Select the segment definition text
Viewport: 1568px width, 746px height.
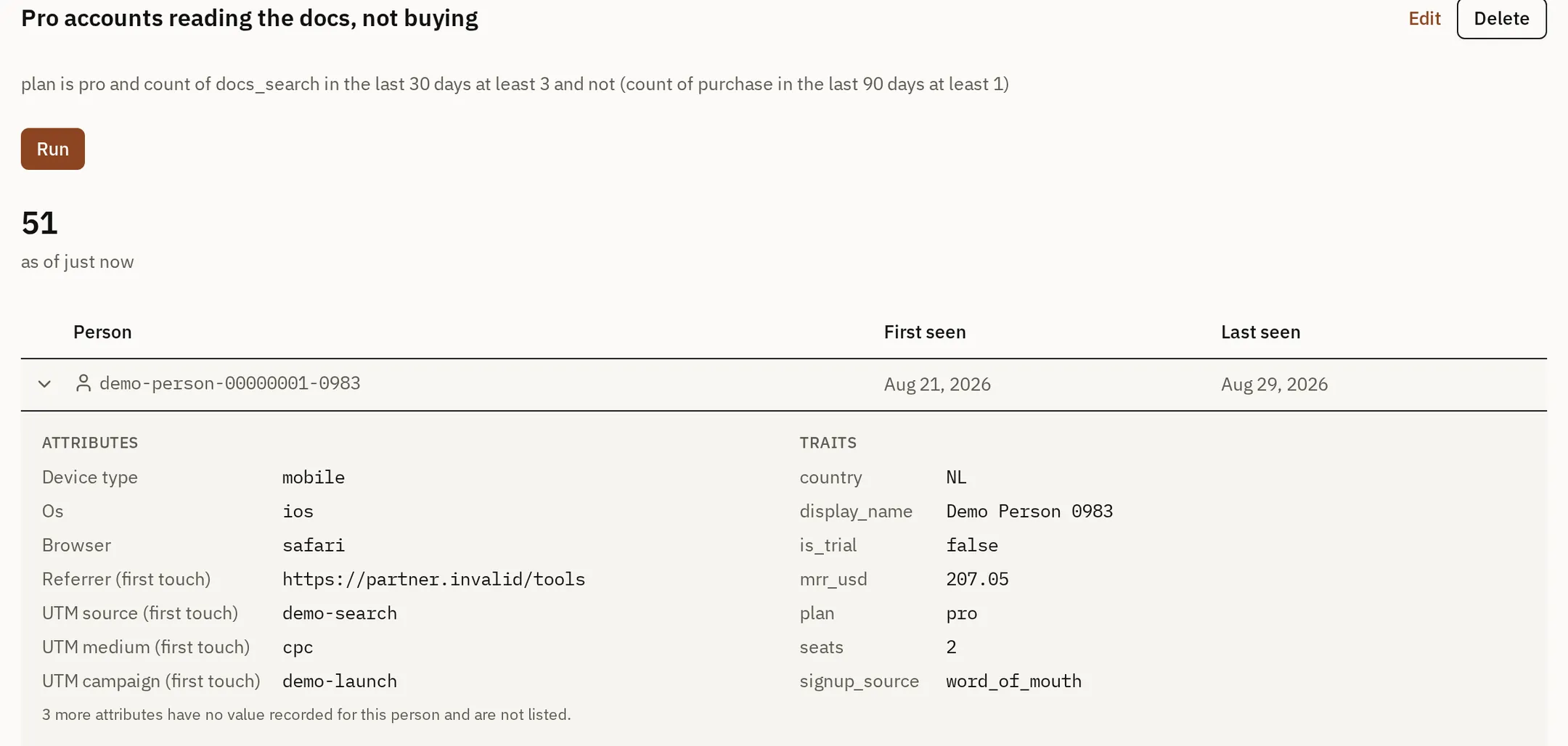coord(515,84)
